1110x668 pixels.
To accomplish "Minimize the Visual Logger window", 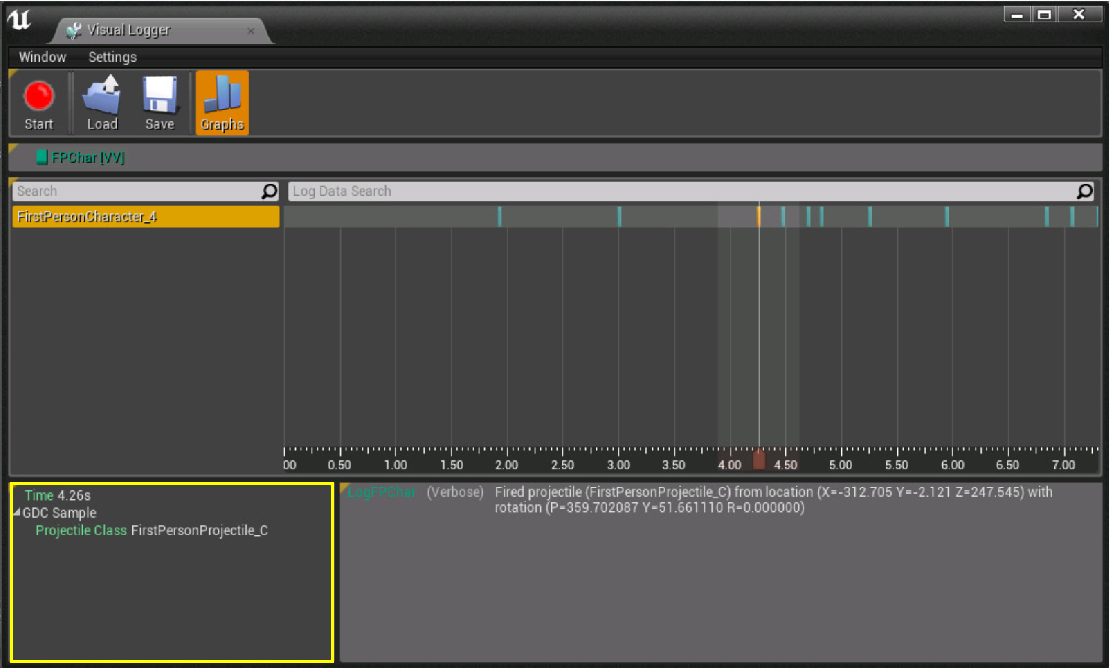I will [x=1017, y=14].
